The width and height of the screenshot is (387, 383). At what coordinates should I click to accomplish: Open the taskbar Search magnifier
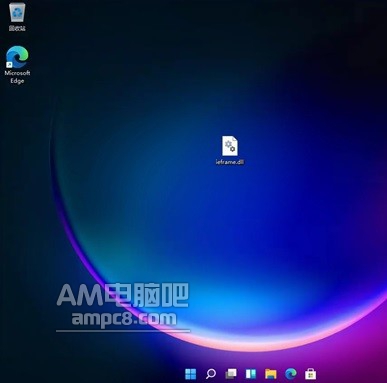(x=210, y=374)
